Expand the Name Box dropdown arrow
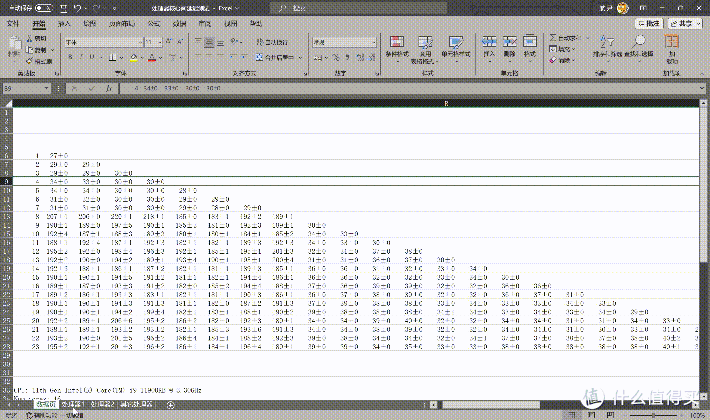This screenshot has height=420, width=710. click(x=46, y=89)
